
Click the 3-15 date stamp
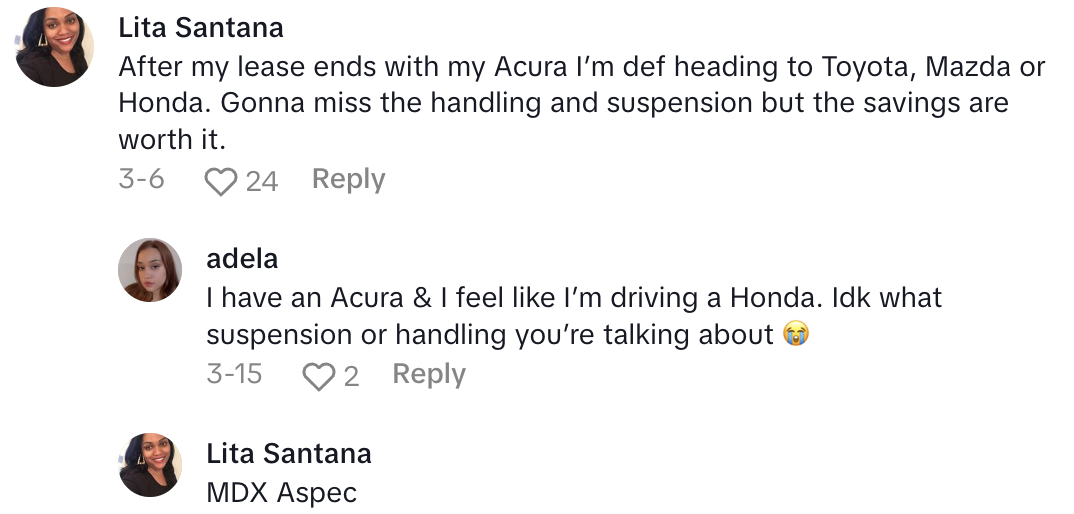coord(234,374)
